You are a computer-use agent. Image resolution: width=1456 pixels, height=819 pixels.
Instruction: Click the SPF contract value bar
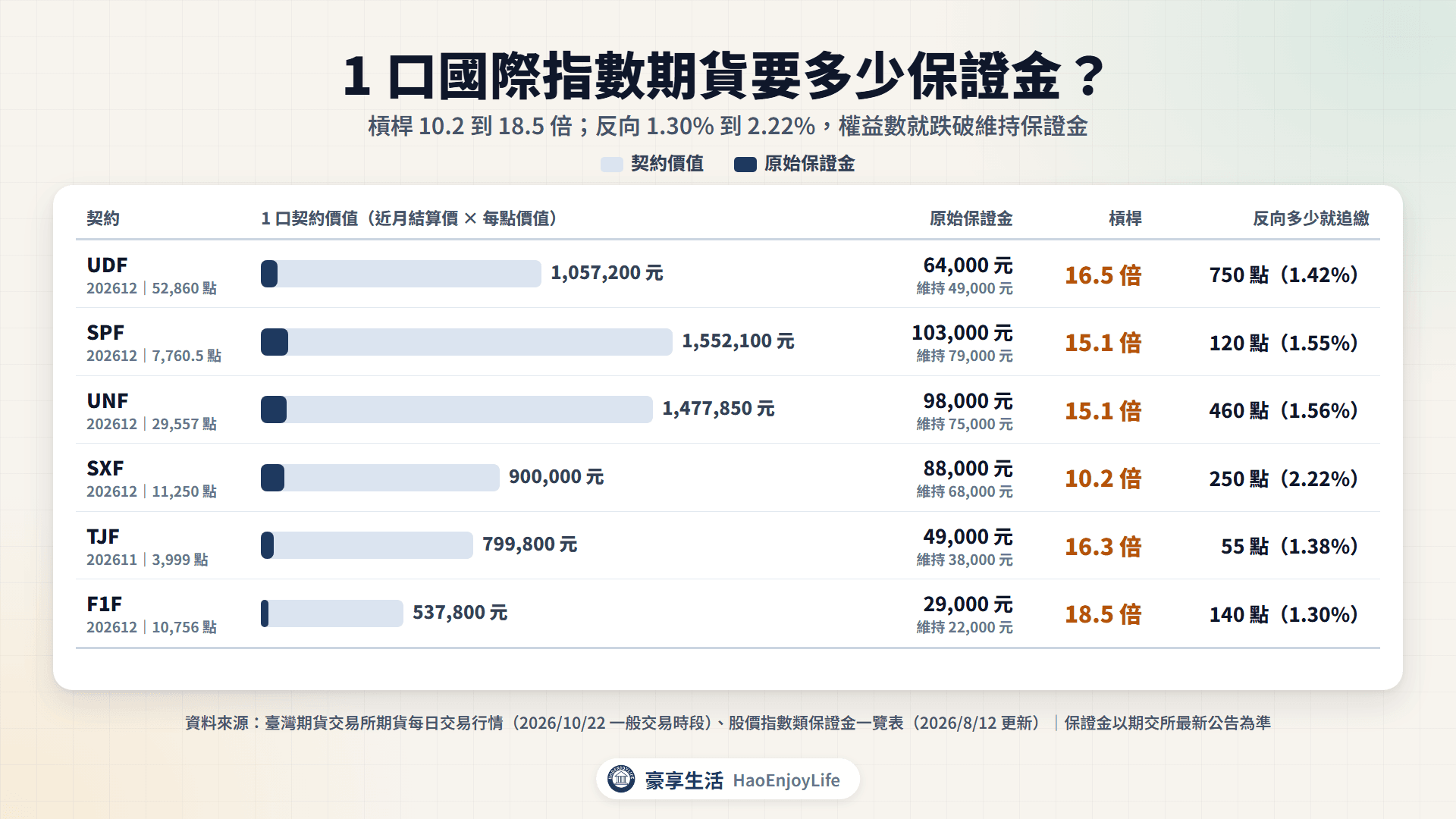(466, 342)
